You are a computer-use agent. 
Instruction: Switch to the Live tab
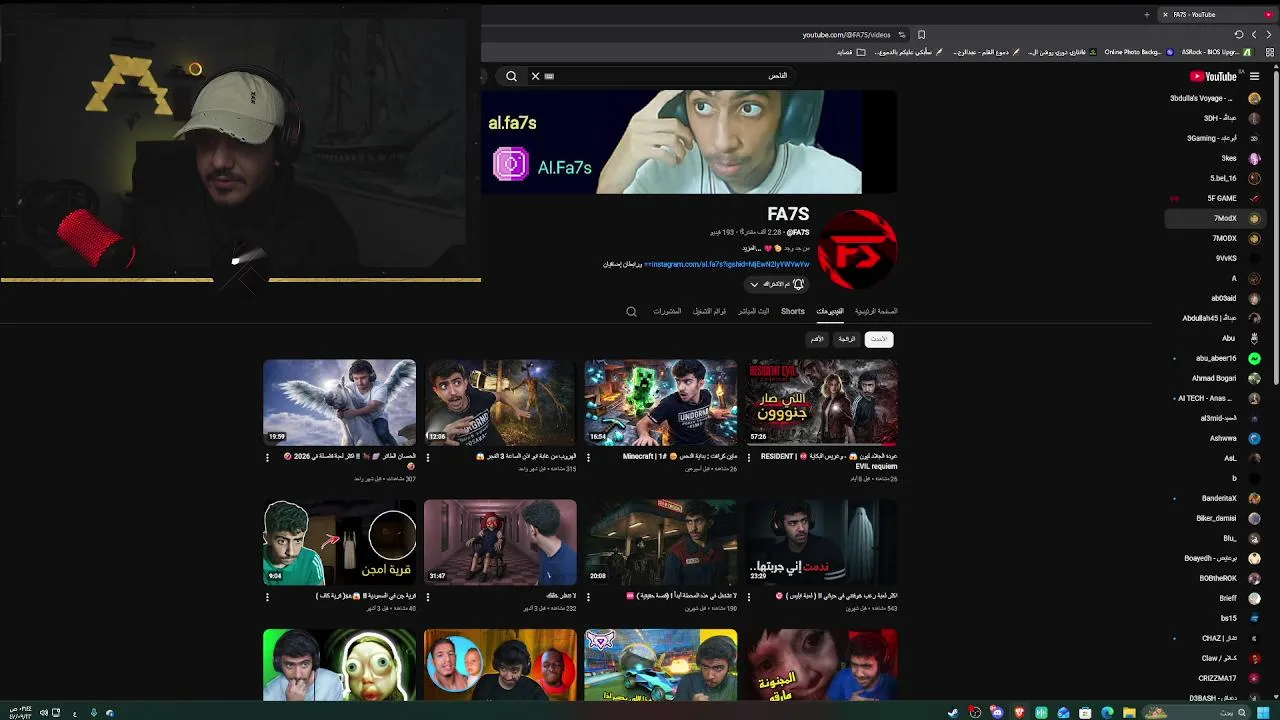[754, 312]
